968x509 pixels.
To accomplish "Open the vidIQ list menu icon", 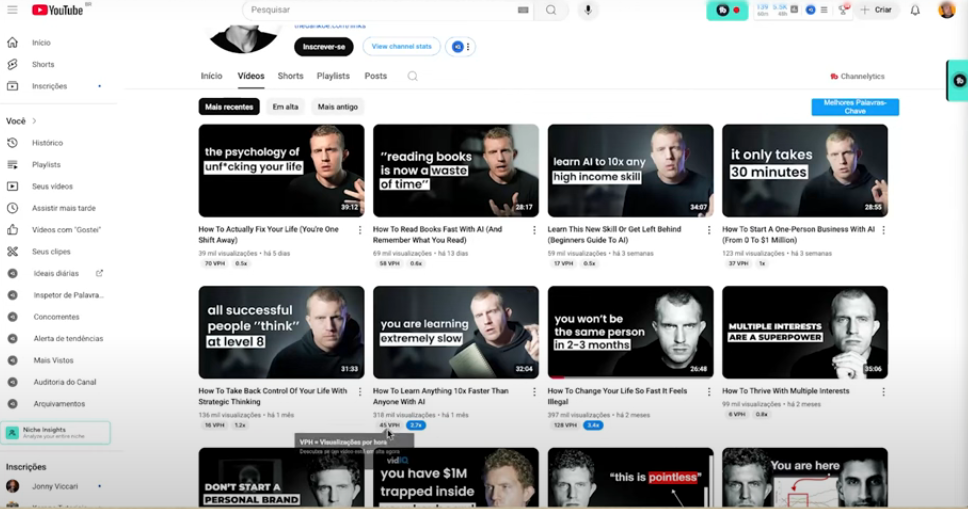I will pos(824,10).
